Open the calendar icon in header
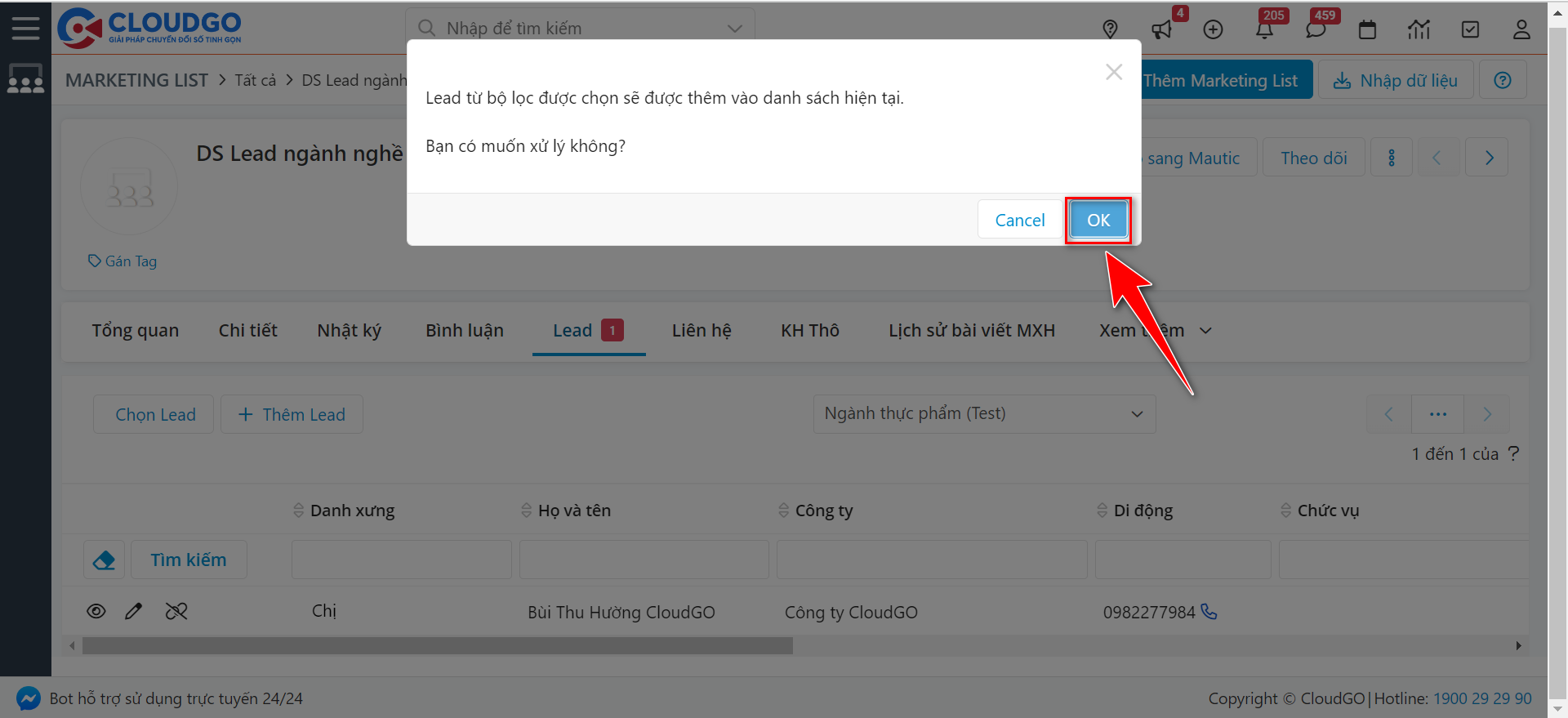The image size is (1568, 718). pyautogui.click(x=1367, y=30)
